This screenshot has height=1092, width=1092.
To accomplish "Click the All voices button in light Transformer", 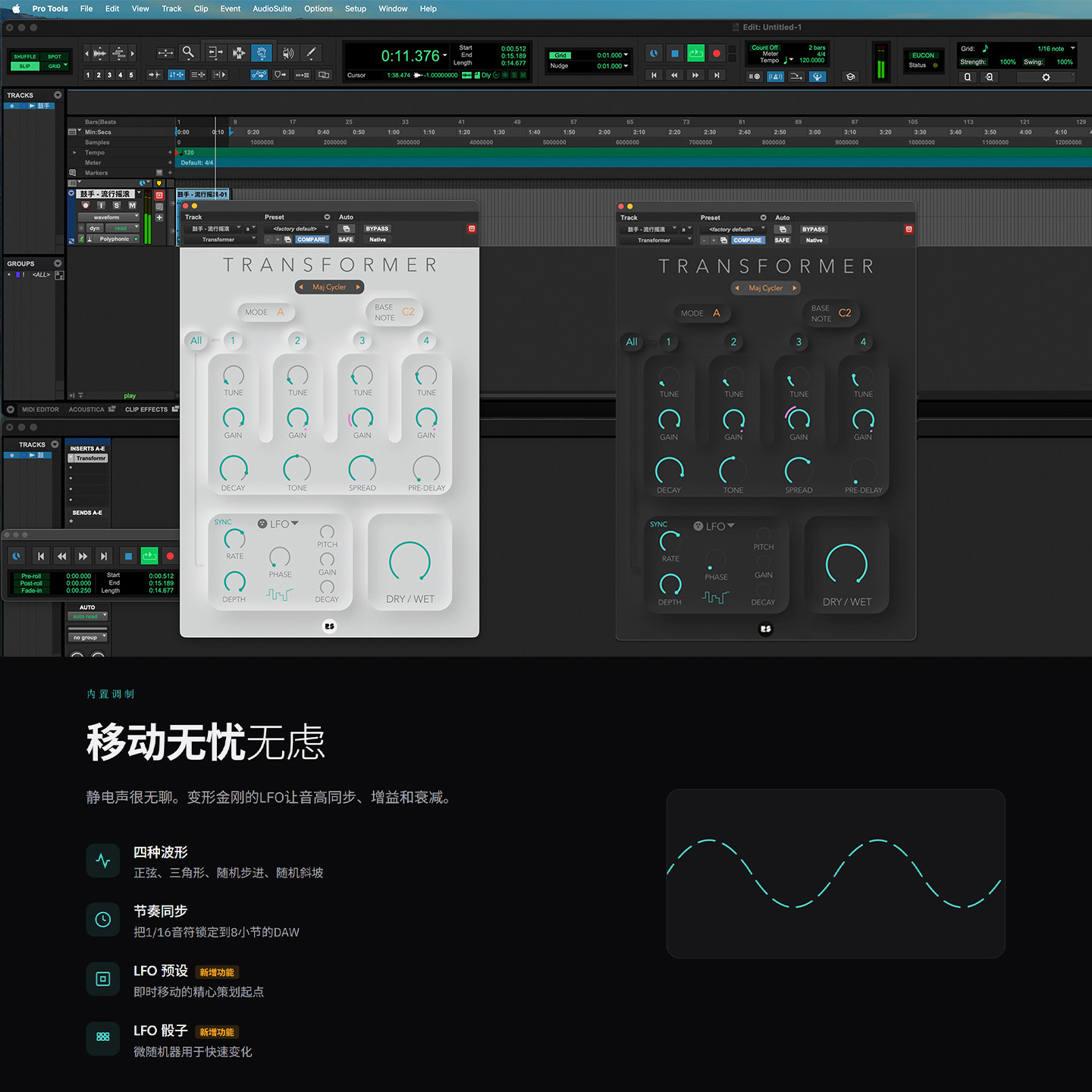I will 196,340.
